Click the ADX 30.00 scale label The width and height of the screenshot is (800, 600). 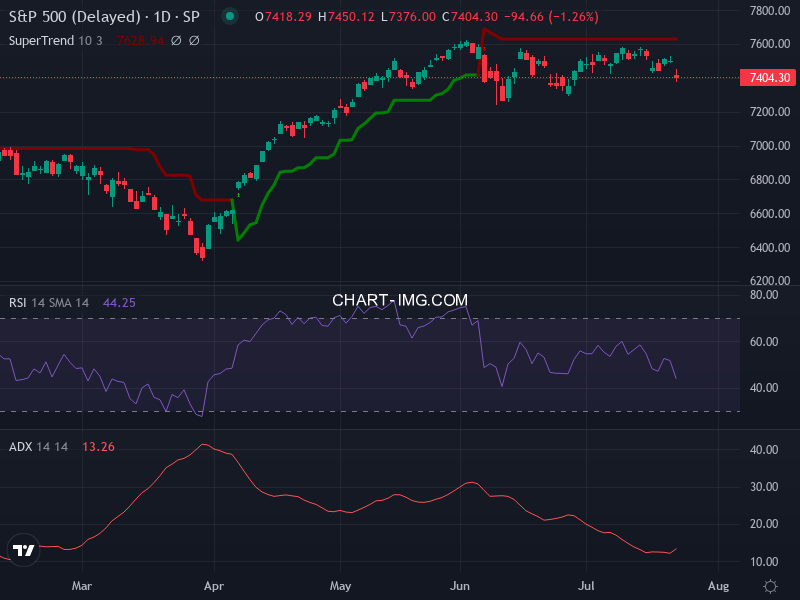pyautogui.click(x=764, y=487)
